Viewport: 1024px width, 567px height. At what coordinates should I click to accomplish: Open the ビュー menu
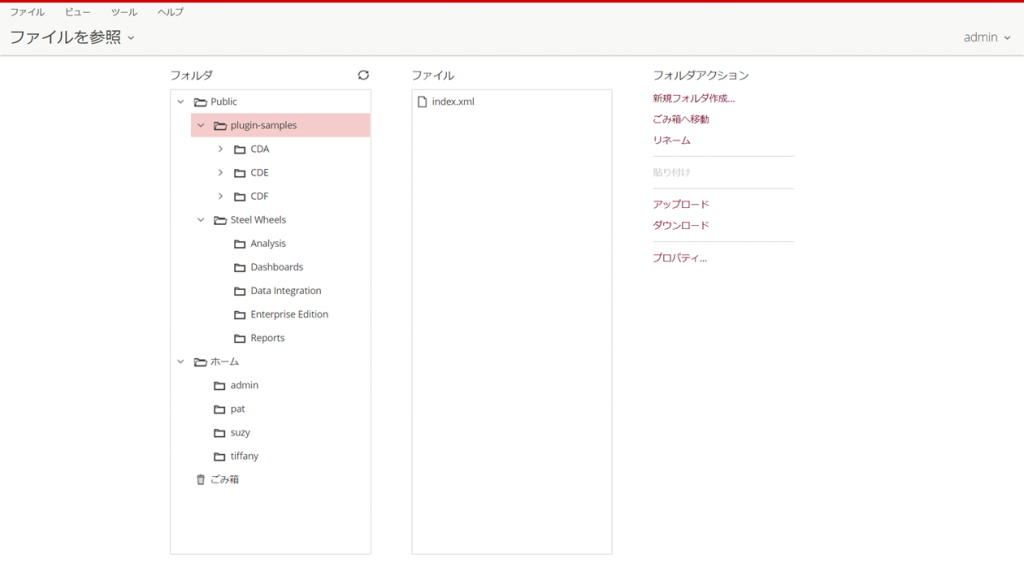click(78, 12)
